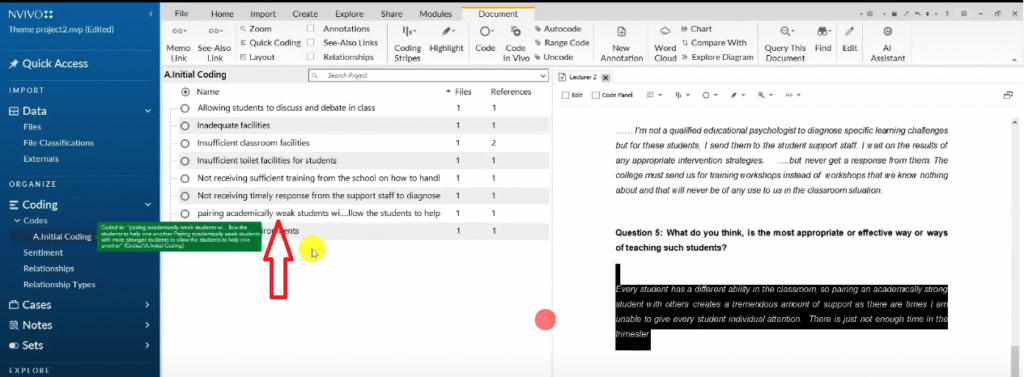
Task: Collapse the NVivo navigation sidebar
Action: (x=152, y=14)
